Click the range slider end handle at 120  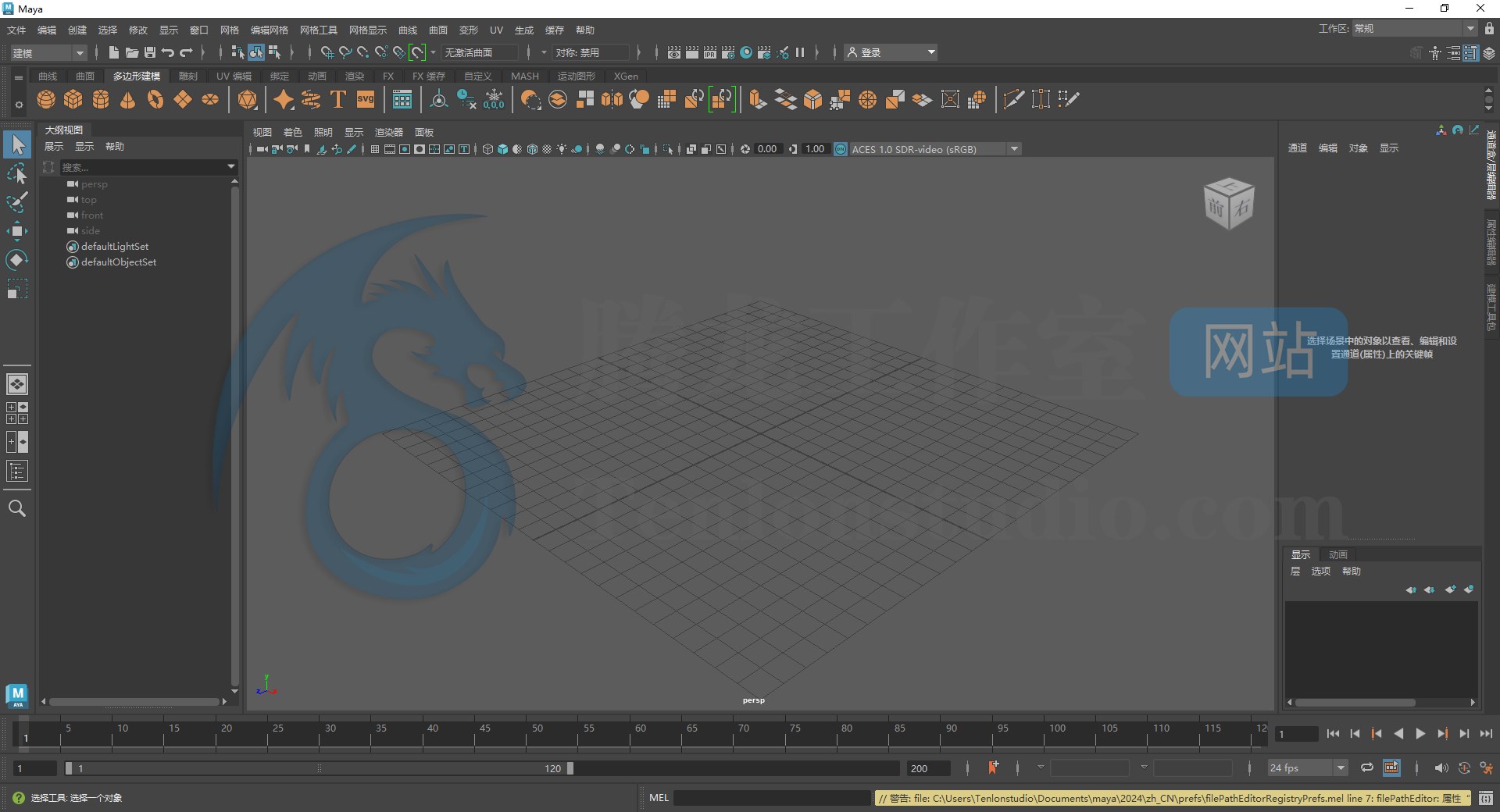coord(570,768)
